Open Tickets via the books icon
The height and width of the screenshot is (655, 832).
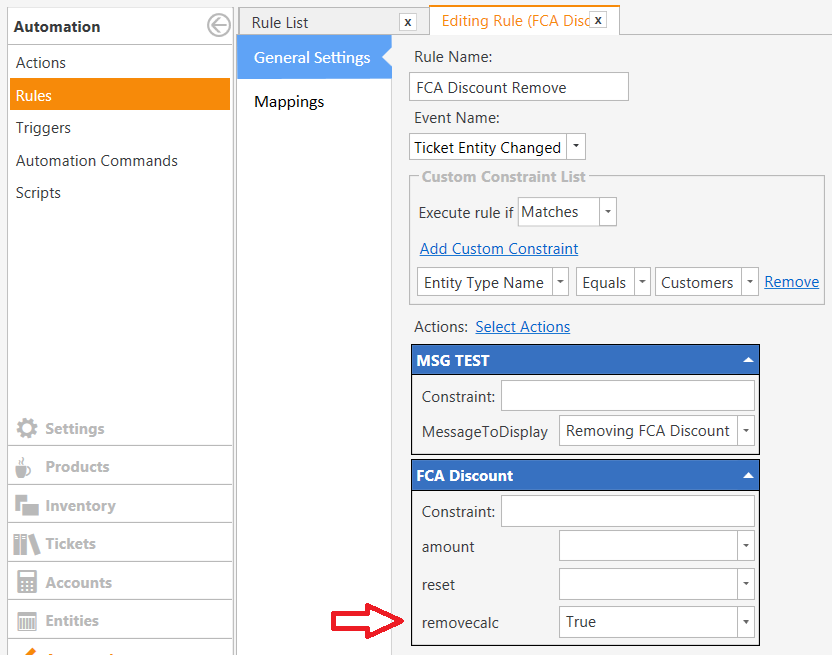27,544
